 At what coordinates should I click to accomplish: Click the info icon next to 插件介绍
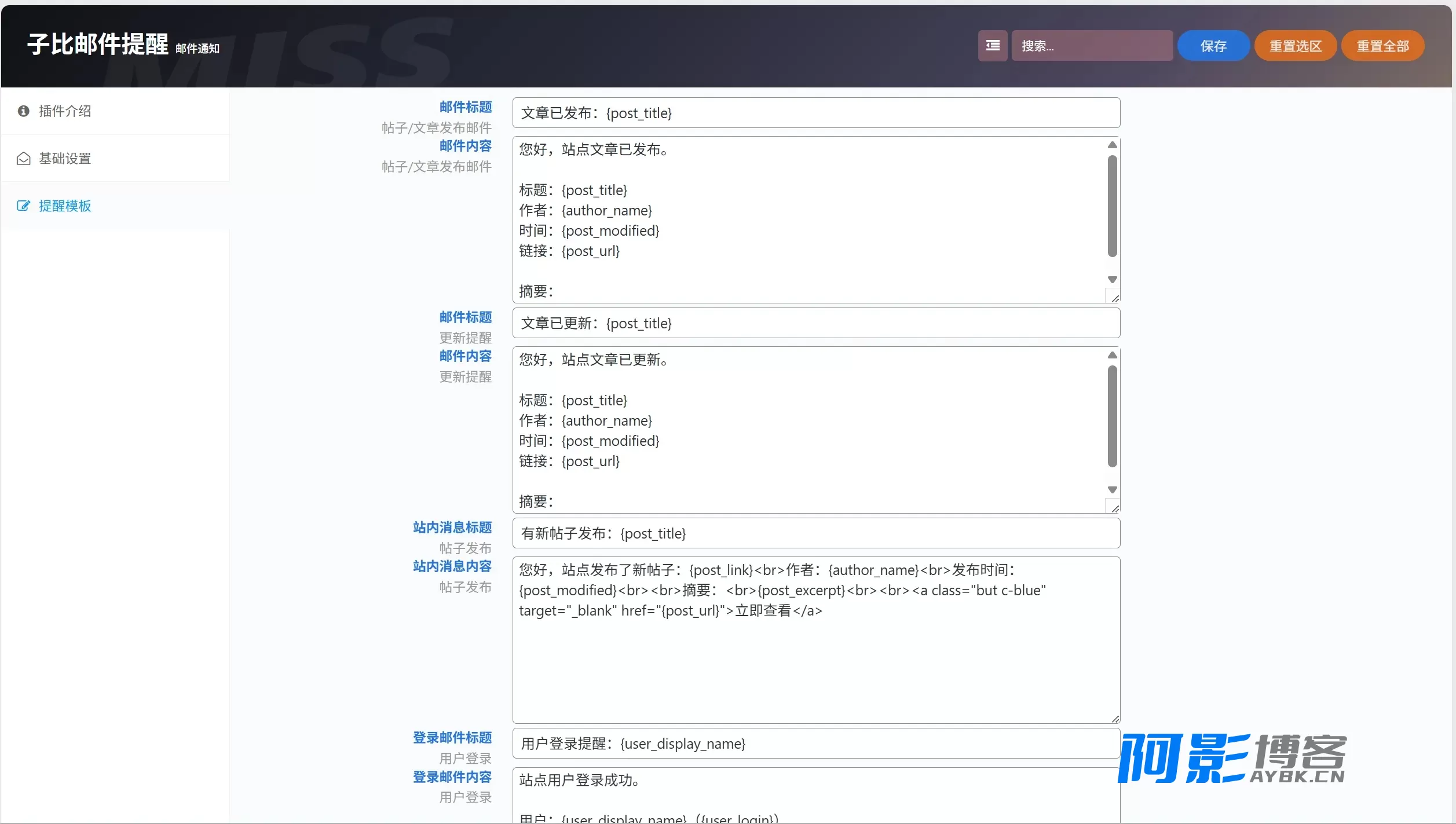(24, 111)
